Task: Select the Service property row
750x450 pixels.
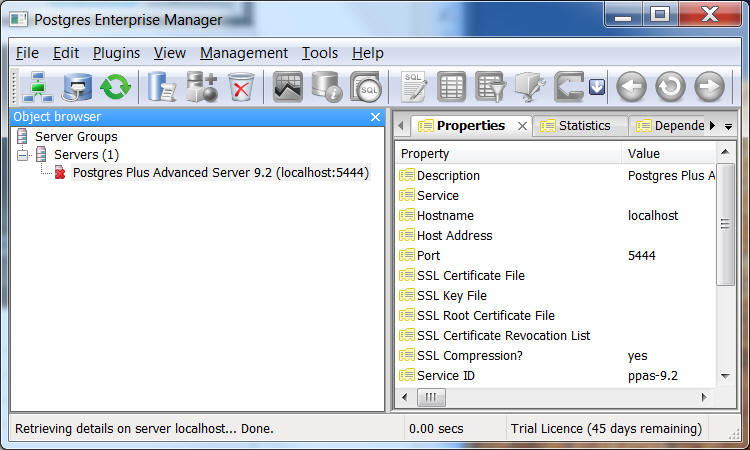Action: pos(557,196)
